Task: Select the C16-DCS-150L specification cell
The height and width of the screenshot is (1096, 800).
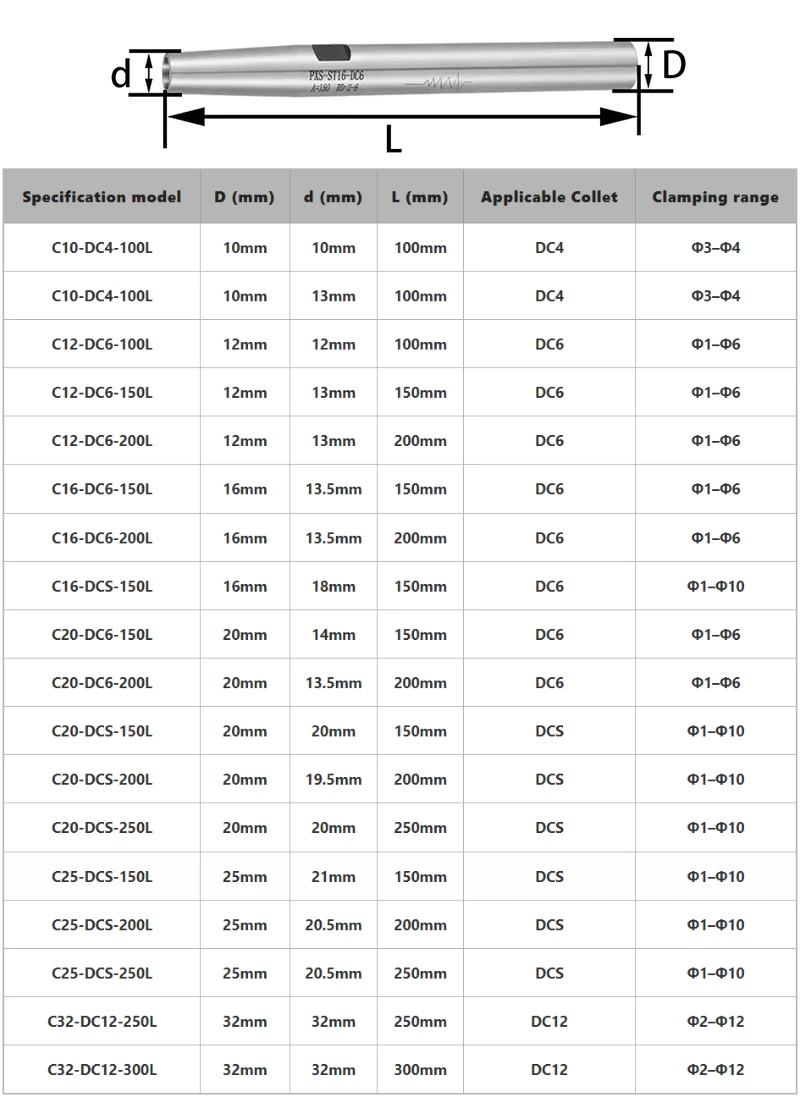Action: [102, 586]
